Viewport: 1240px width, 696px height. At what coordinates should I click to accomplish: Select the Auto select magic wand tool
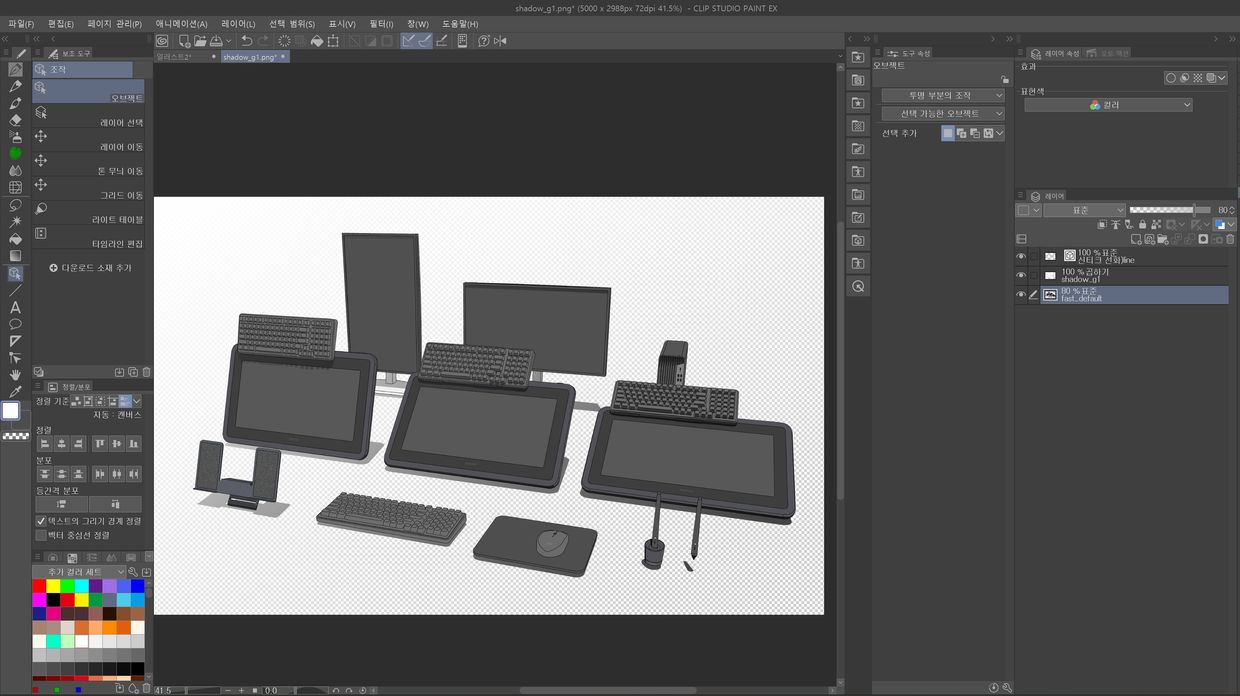(15, 222)
